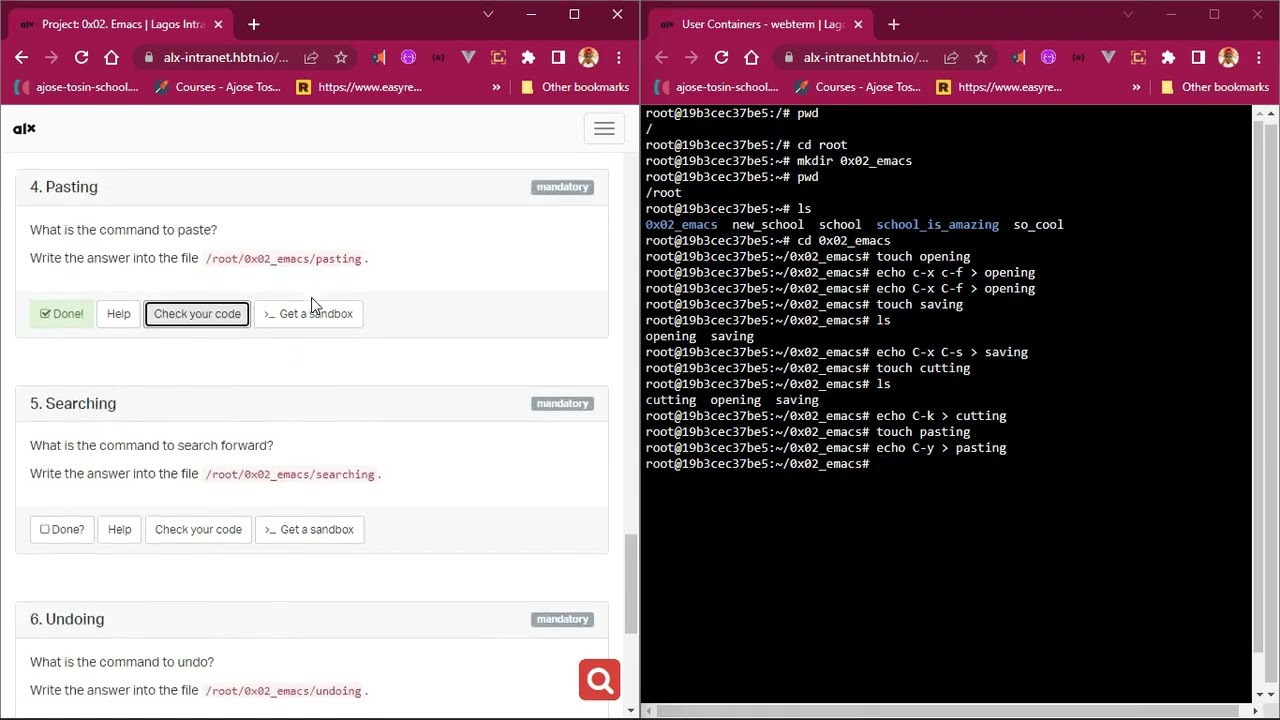Click 'echo C-y > pasting' terminal line

941,448
